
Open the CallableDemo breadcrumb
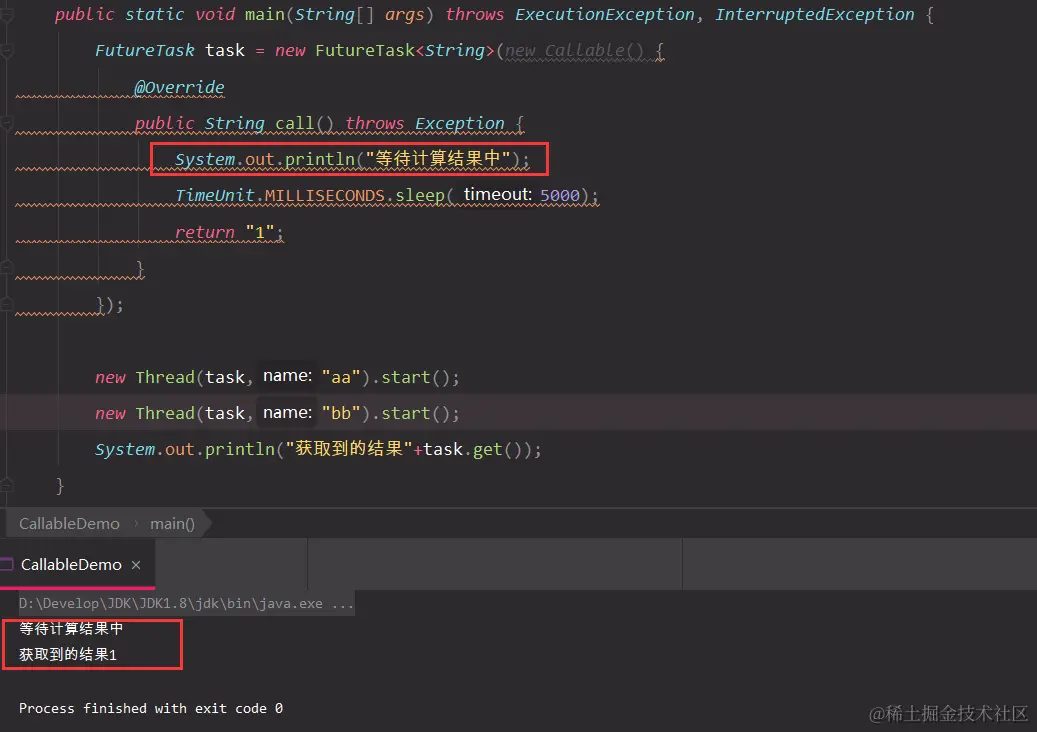[69, 524]
